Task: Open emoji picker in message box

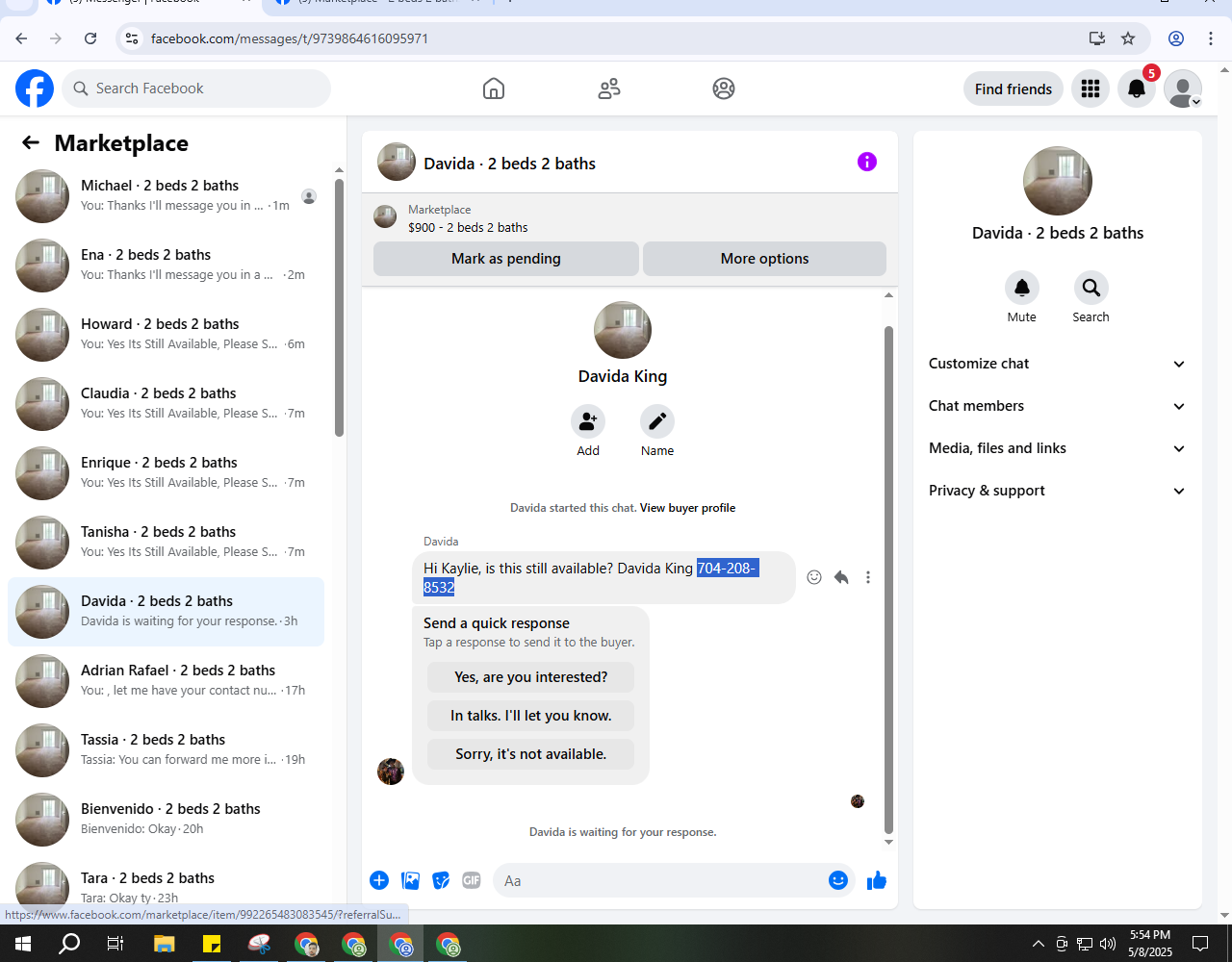Action: click(x=838, y=880)
